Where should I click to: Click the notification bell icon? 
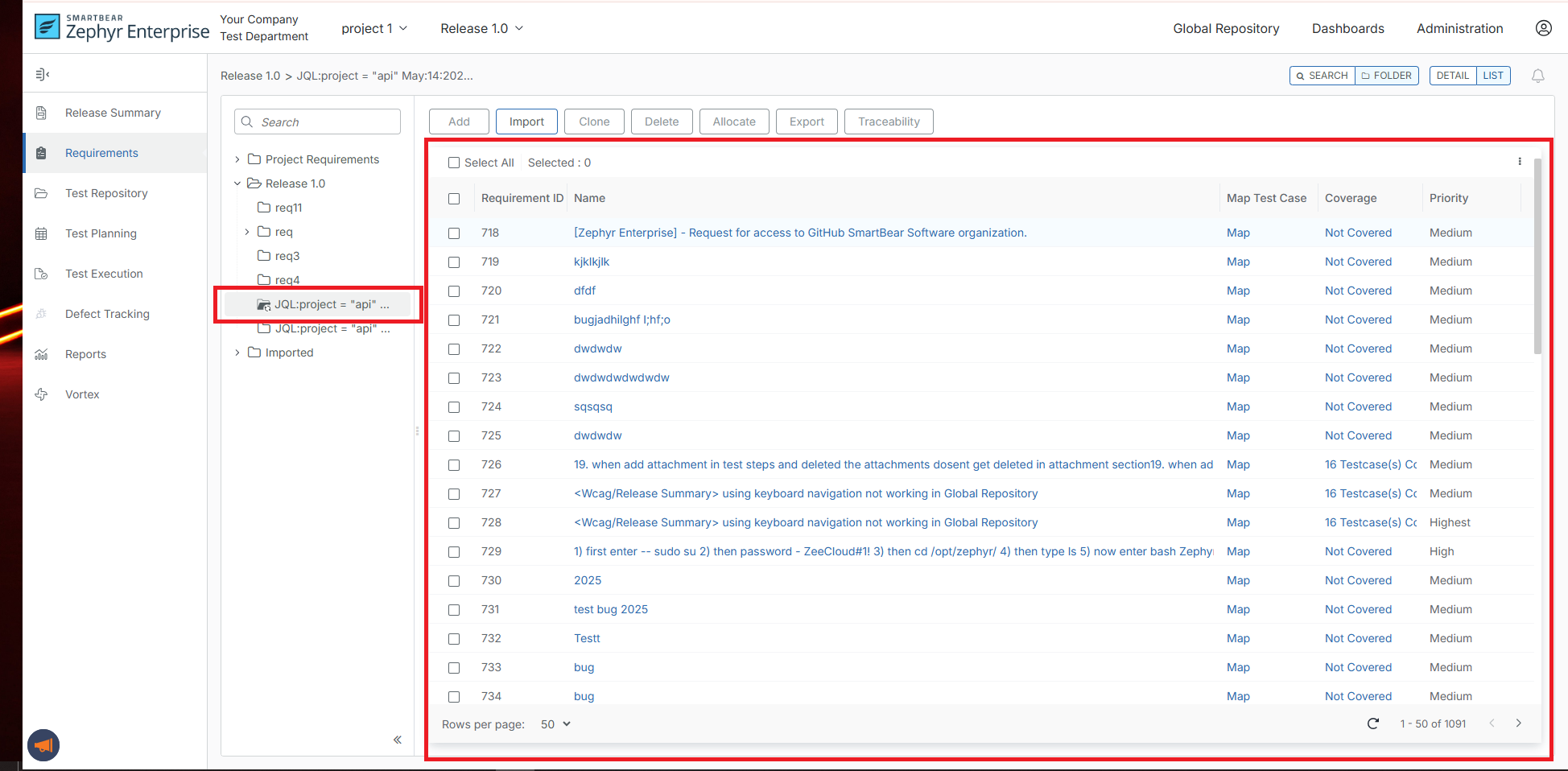coord(1537,76)
